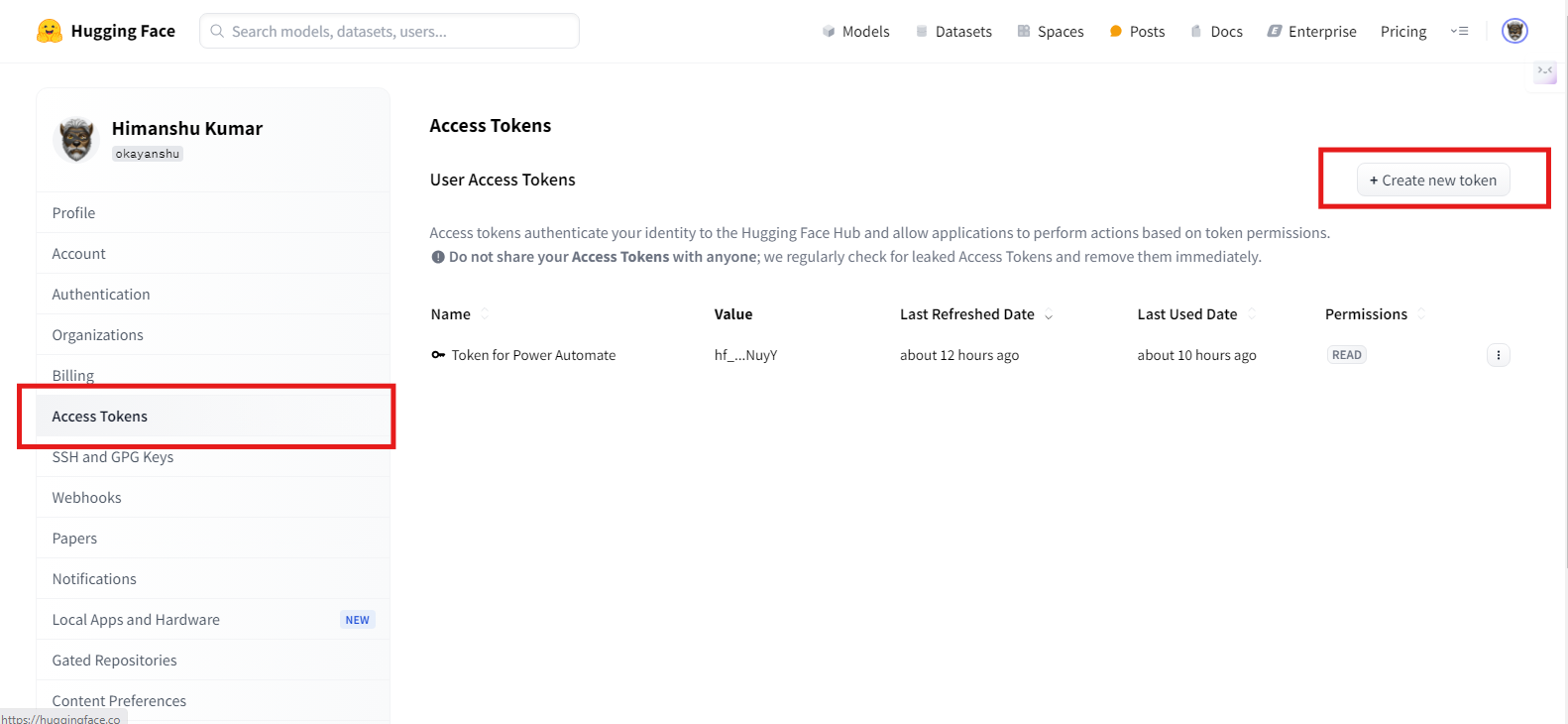Open the Posts section in navbar
The width and height of the screenshot is (1568, 724).
1137,32
